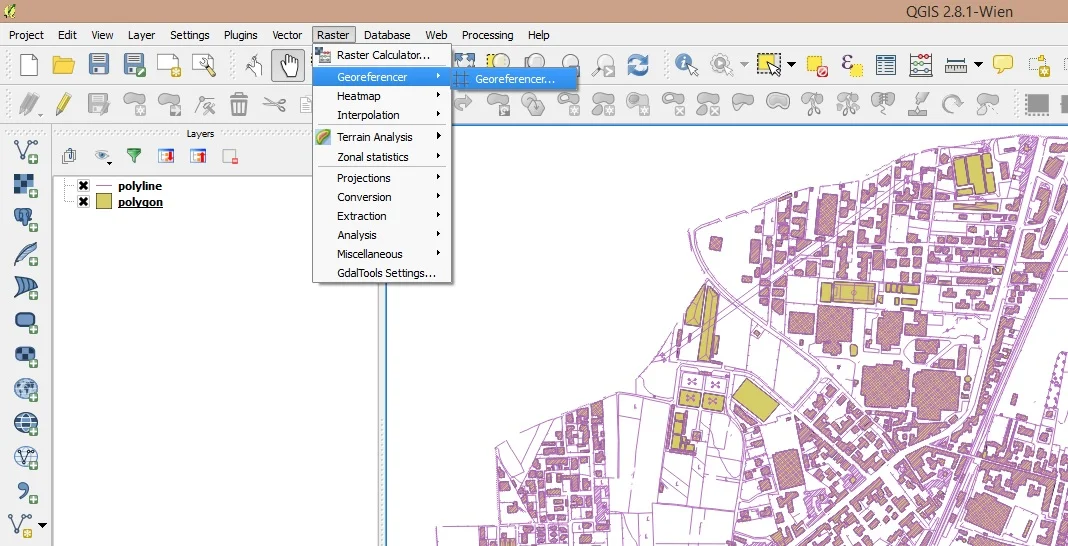Open the Project menu
Image resolution: width=1068 pixels, height=546 pixels.
click(x=26, y=35)
